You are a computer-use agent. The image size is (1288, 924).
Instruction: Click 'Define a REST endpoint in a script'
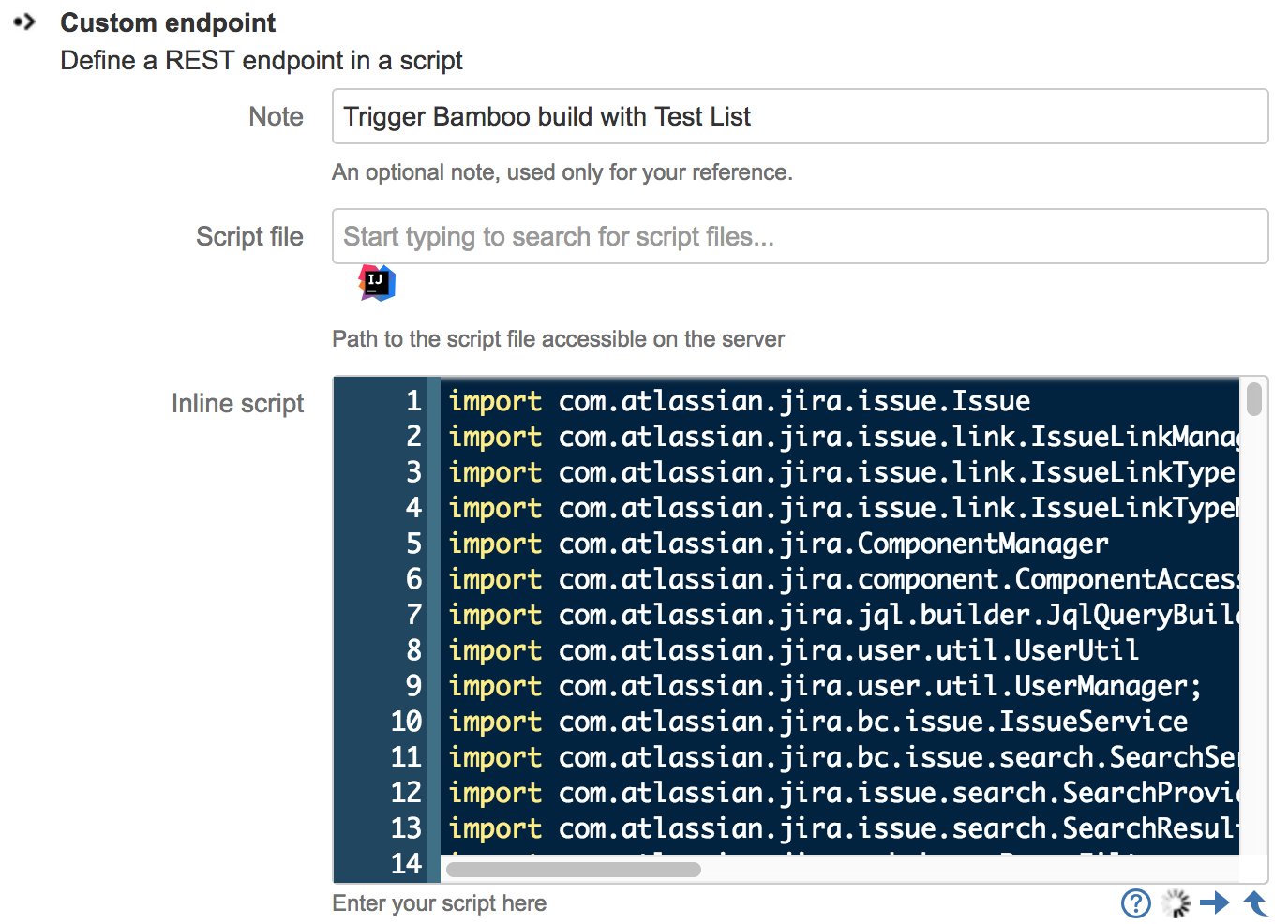262,61
